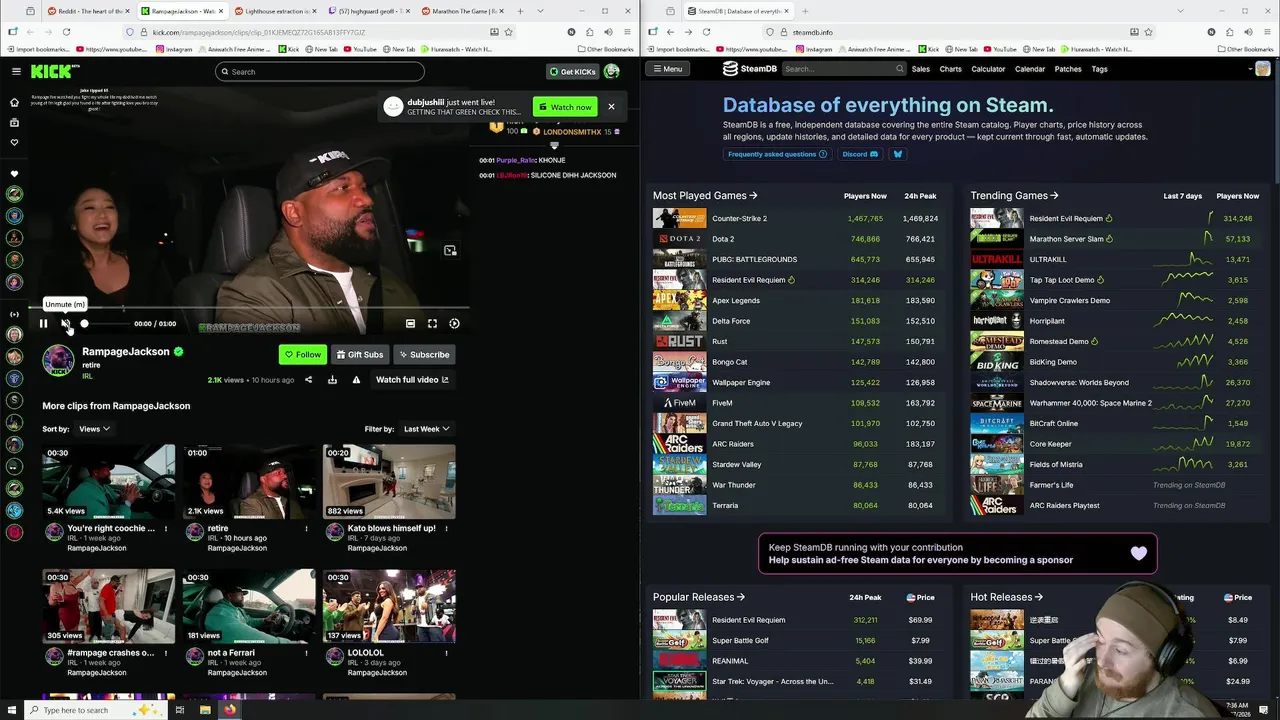This screenshot has width=1280, height=720.
Task: Expand Hot Releases section
Action: [x=1007, y=597]
